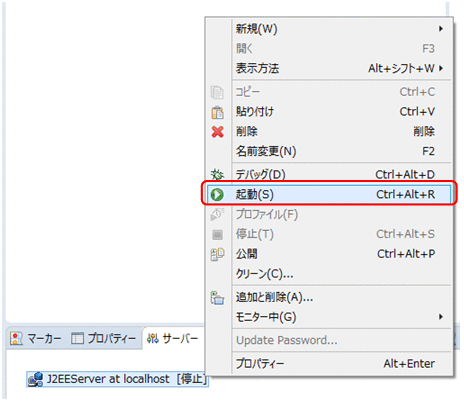Click the Update Password... menu entry
This screenshot has height=403, width=464.
click(329, 340)
